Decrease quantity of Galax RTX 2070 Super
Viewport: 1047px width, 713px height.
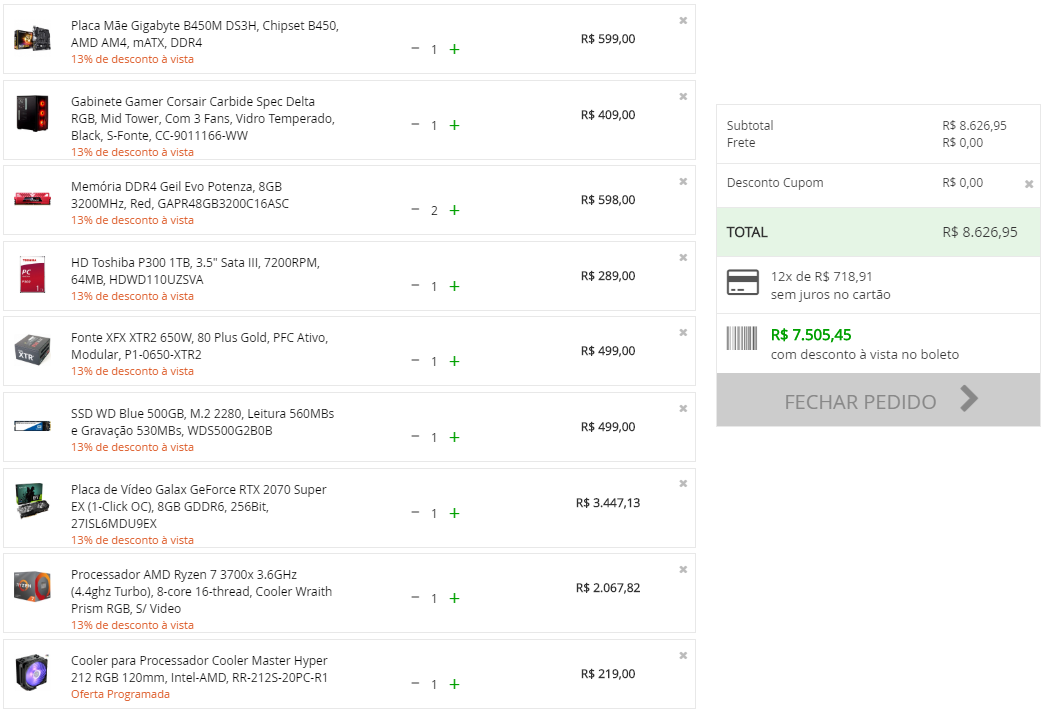coord(415,513)
